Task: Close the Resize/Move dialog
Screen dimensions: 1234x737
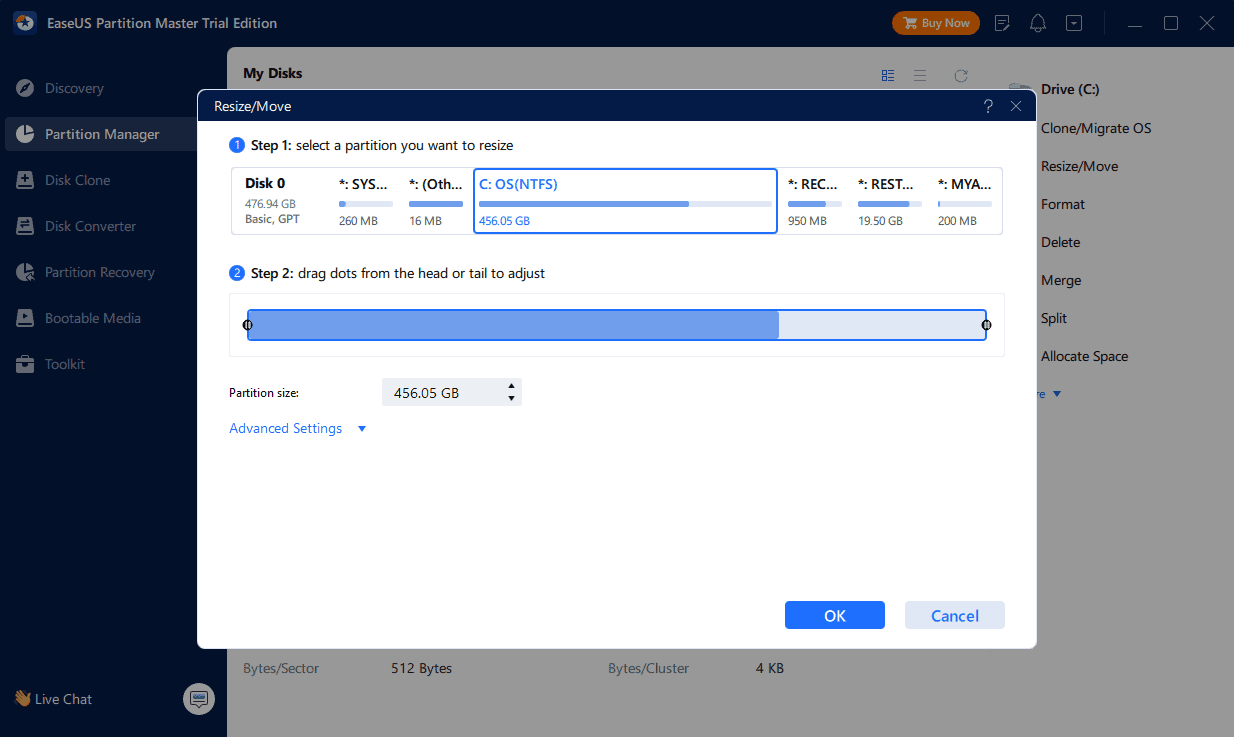Action: coord(1016,106)
